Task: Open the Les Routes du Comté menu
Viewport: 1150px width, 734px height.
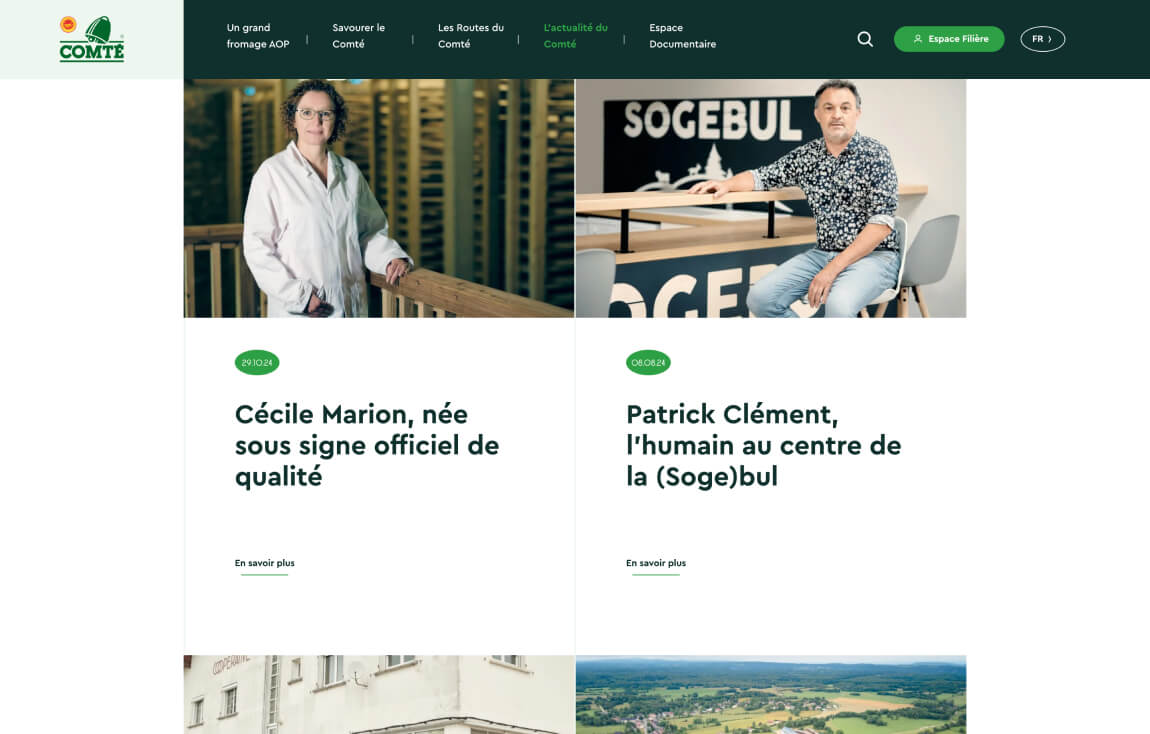Action: (471, 36)
